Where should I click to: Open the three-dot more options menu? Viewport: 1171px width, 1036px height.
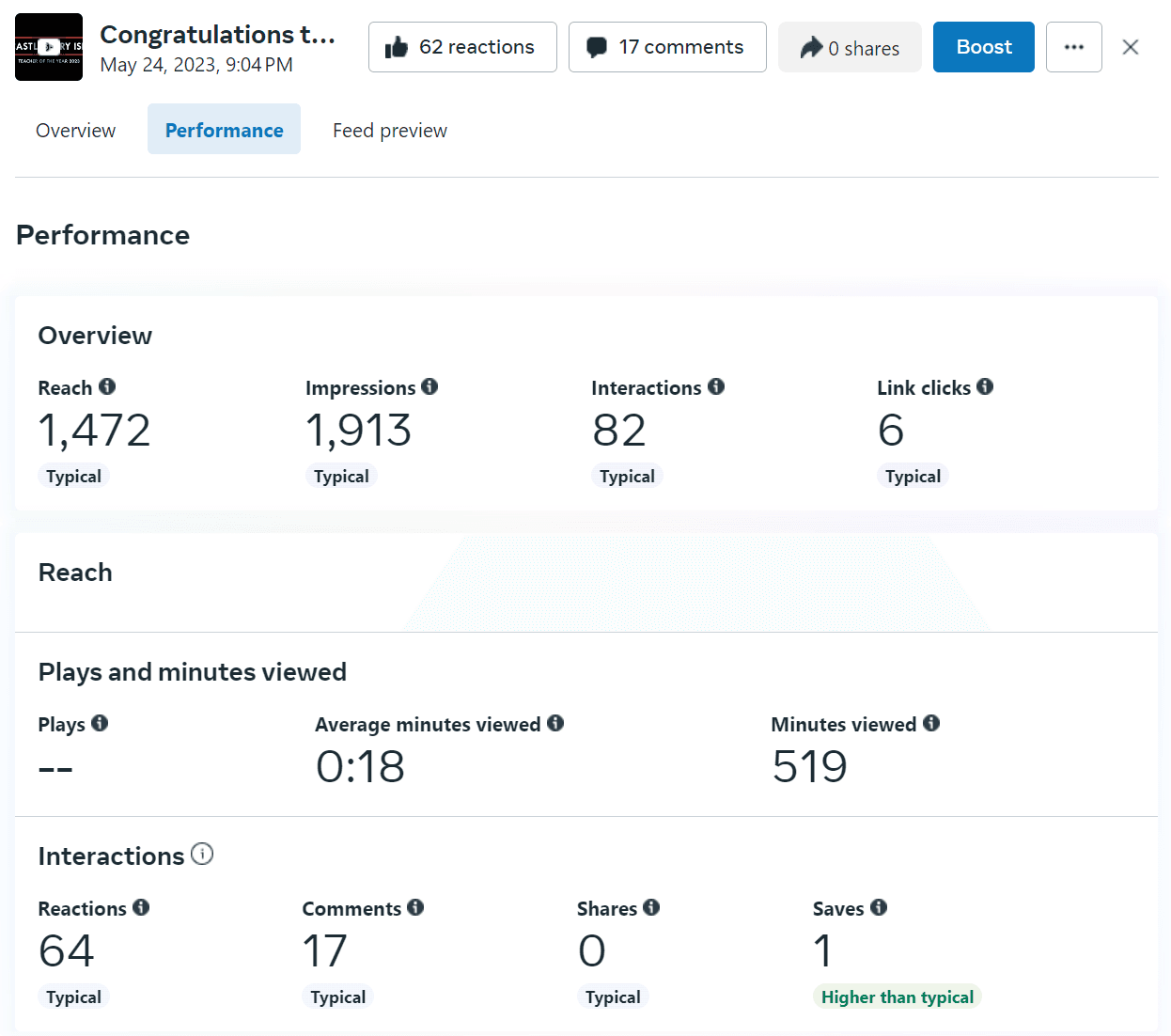(x=1073, y=47)
